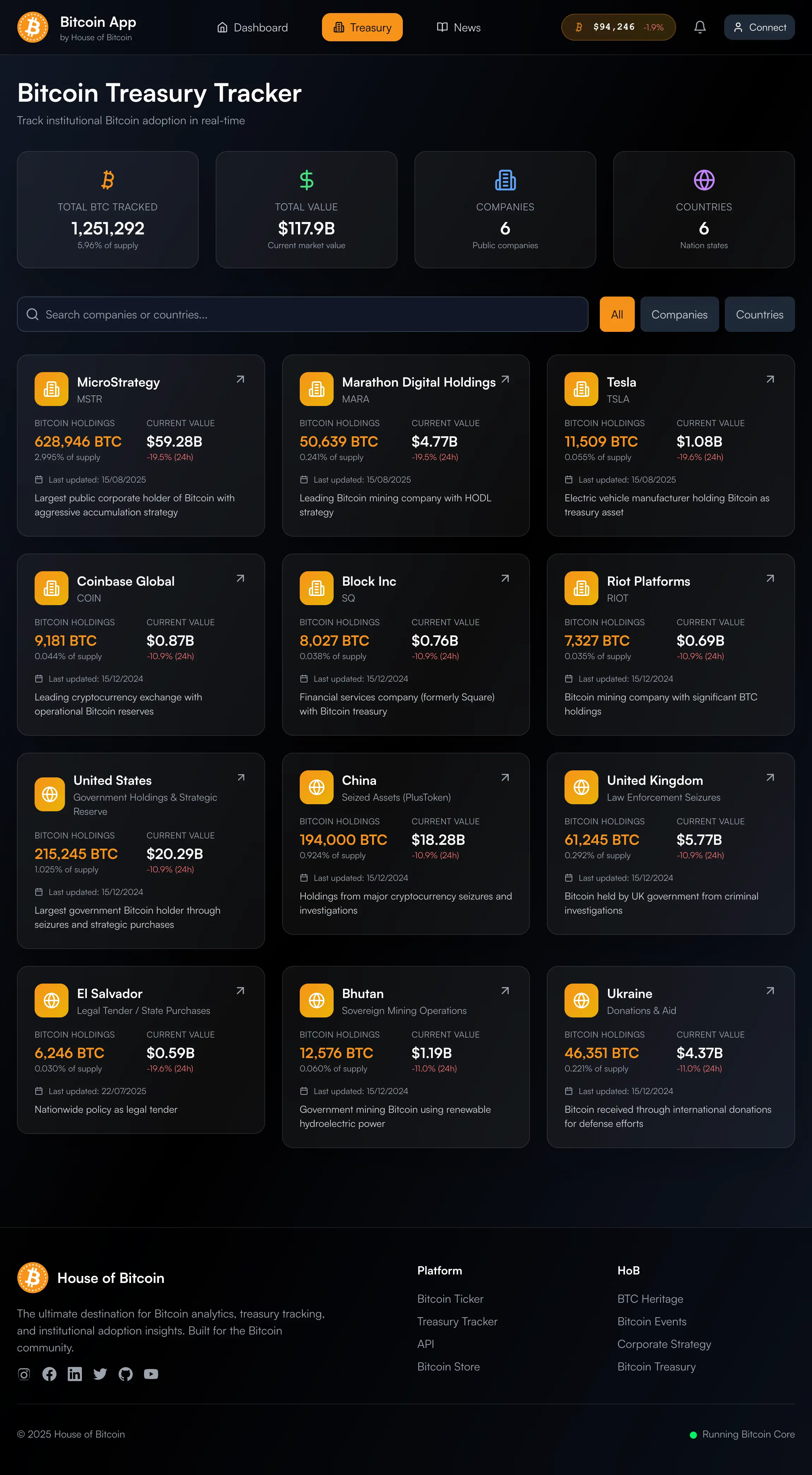Click inside the search companies field
812x1475 pixels.
point(229,314)
